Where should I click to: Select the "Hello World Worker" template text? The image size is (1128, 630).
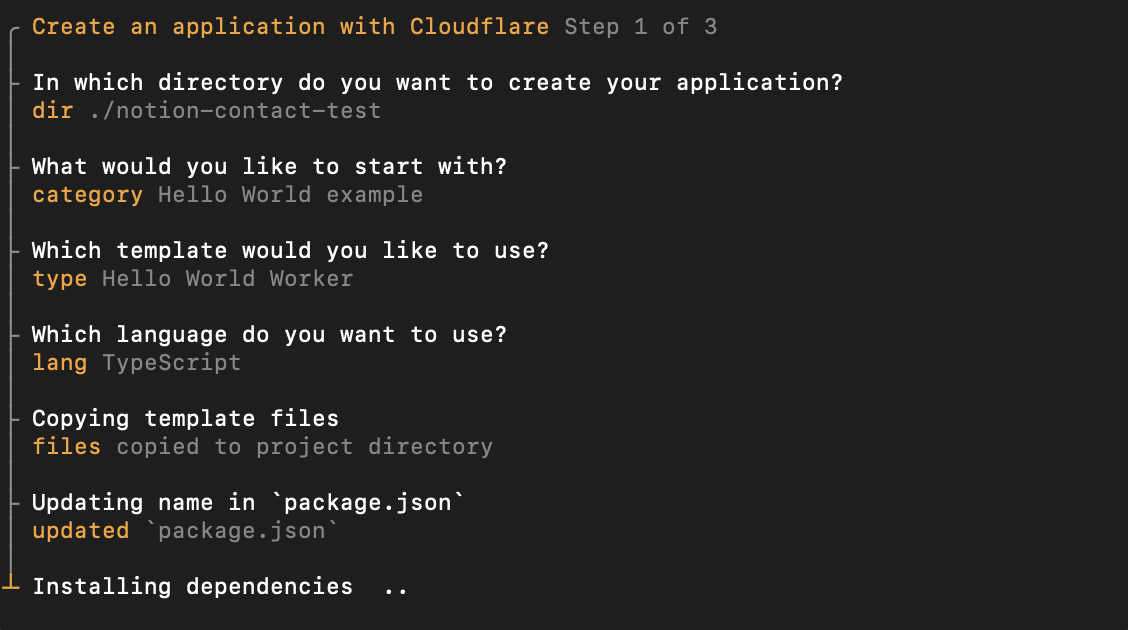coord(227,279)
